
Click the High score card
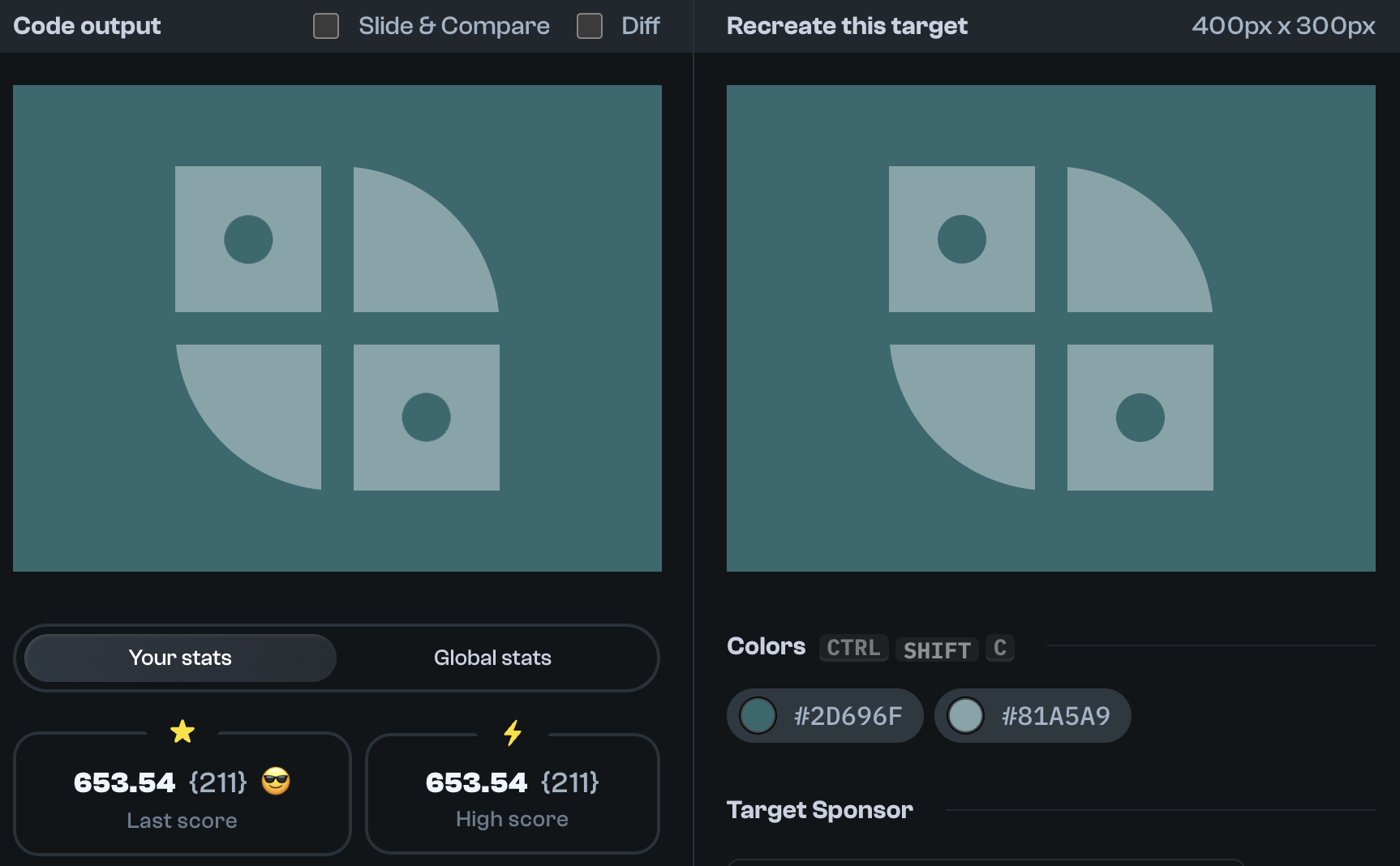click(x=513, y=793)
